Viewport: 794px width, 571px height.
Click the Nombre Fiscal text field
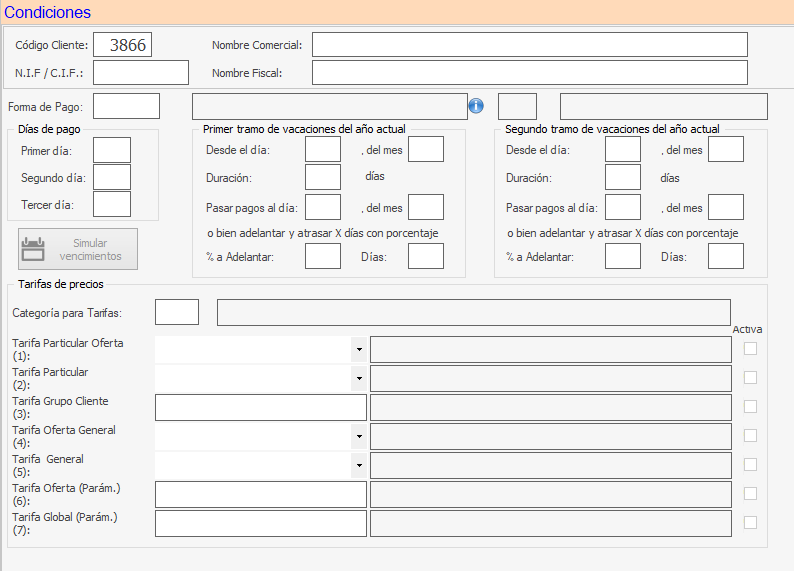click(529, 73)
